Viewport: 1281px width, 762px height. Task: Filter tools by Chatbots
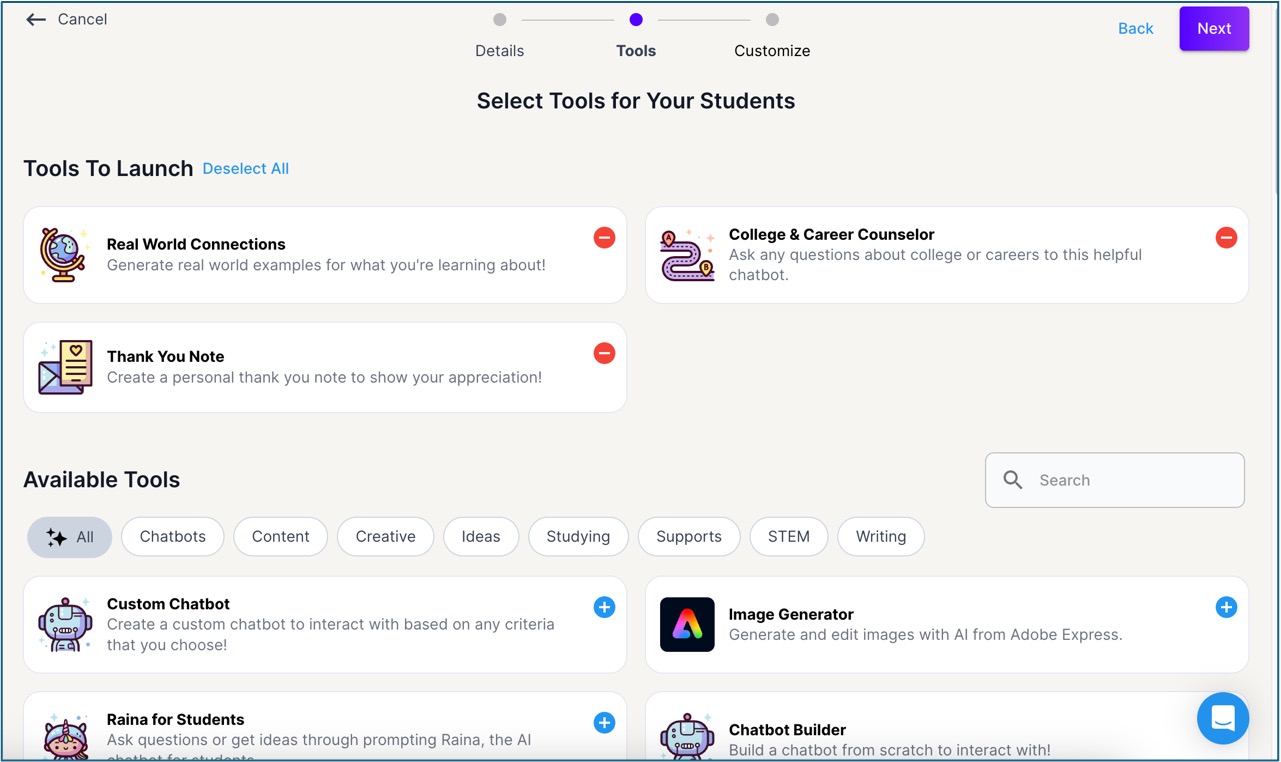(173, 537)
